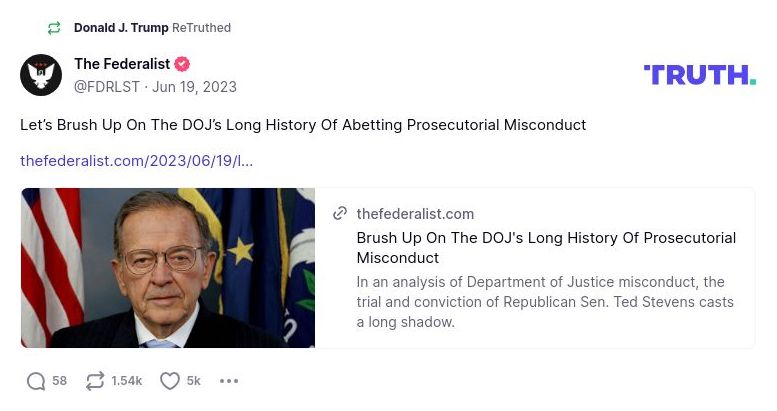
Task: ReTruth this post via the bottom arrows icon
Action: [96, 381]
